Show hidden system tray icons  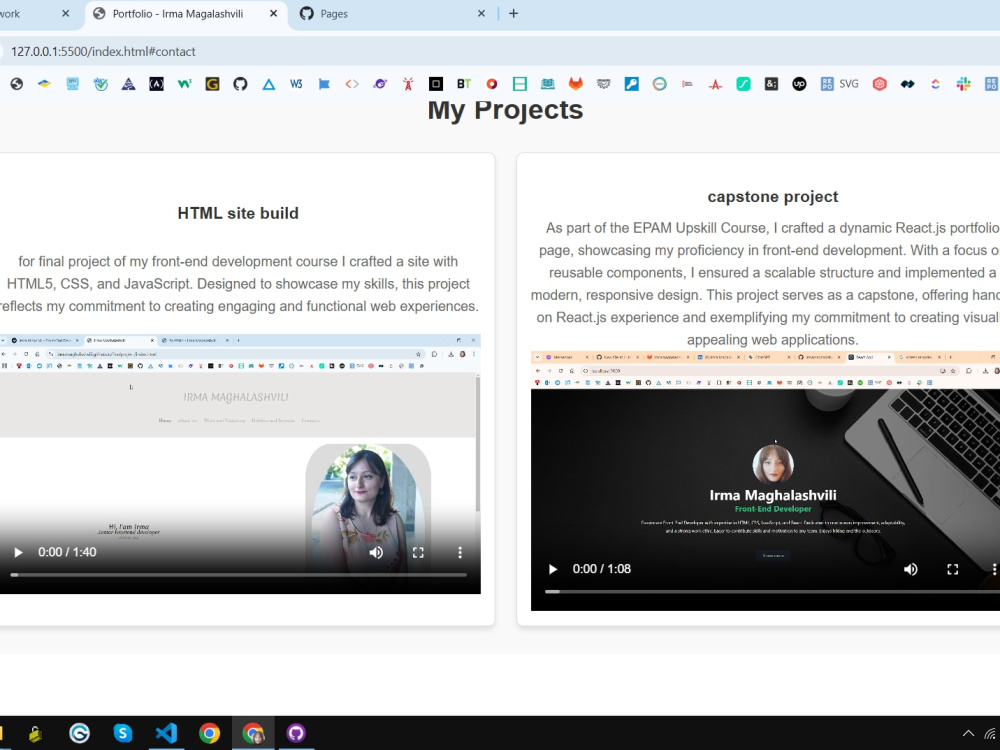[968, 733]
